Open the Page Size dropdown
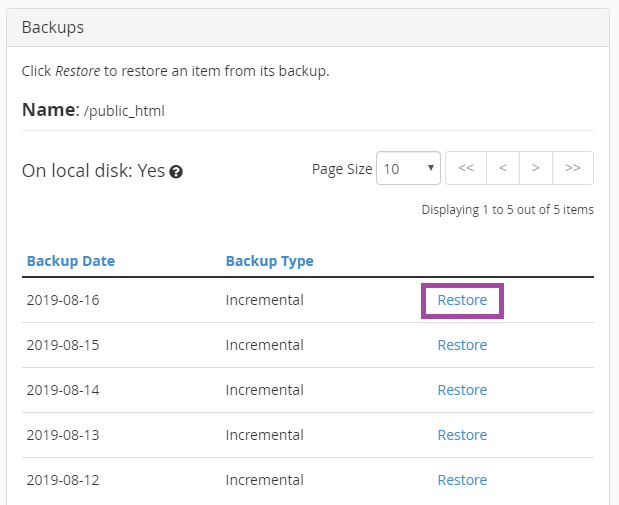 pos(408,169)
